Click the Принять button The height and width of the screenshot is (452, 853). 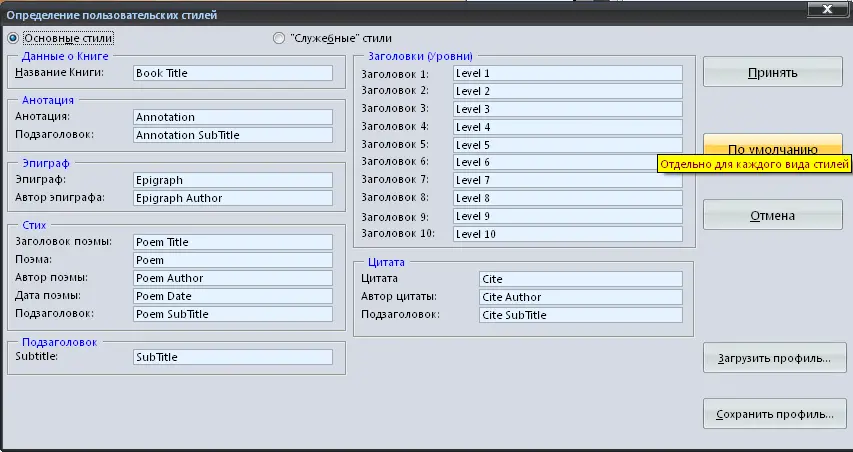pyautogui.click(x=772, y=72)
